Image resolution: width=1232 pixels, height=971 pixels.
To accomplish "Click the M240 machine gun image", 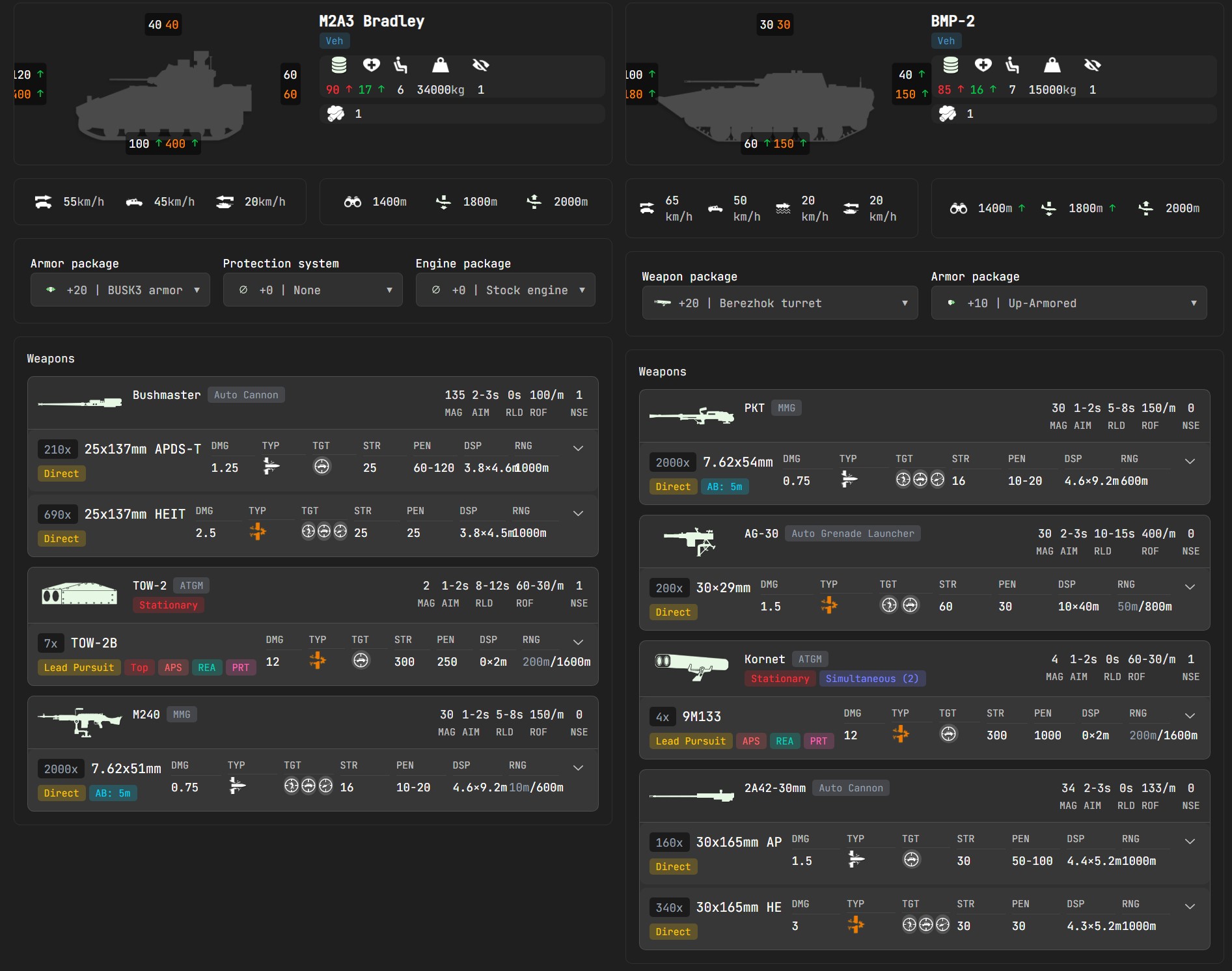I will coord(80,722).
